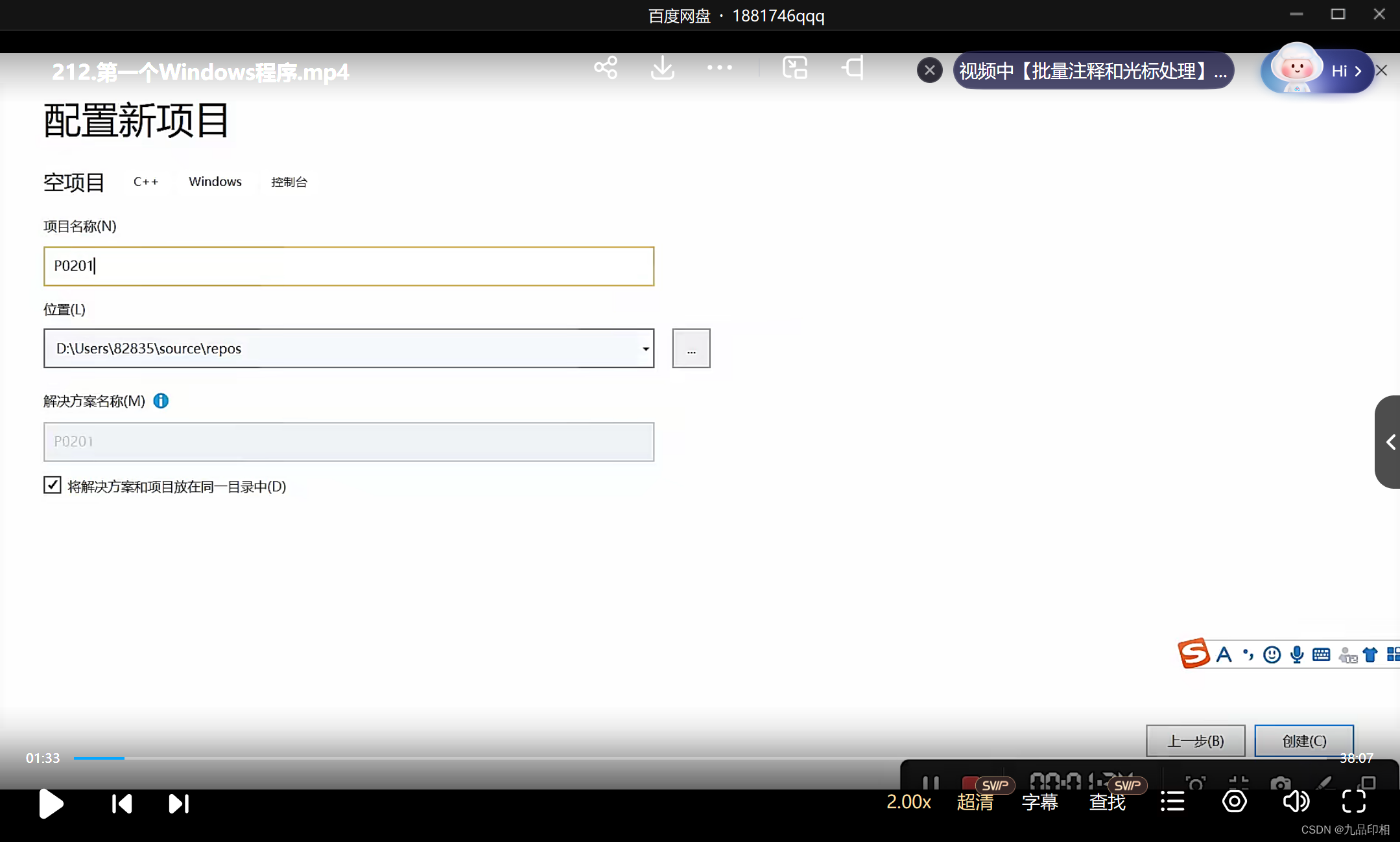Enter fullscreen mode
The image size is (1400, 842).
click(1354, 802)
